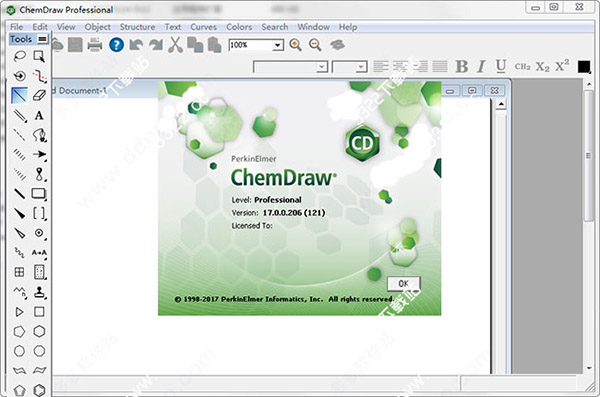Select the Structure Perspective rotate tool
Viewport: 600px width, 397px height.
[x=19, y=76]
